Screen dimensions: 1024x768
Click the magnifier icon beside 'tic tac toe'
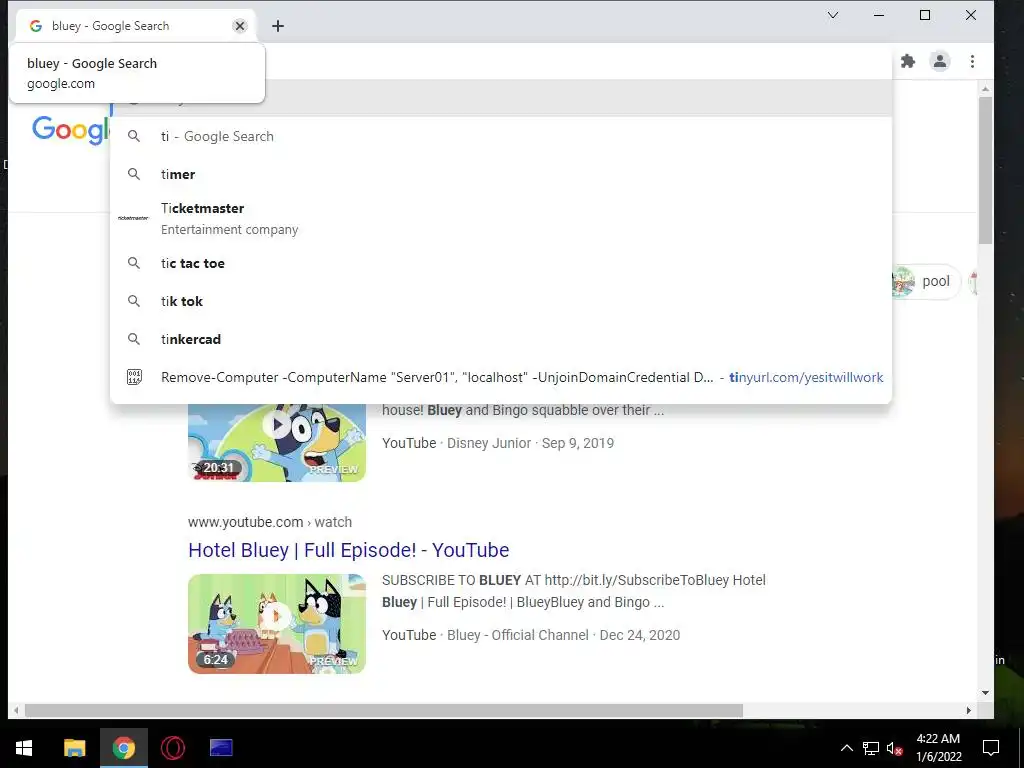(x=133, y=263)
